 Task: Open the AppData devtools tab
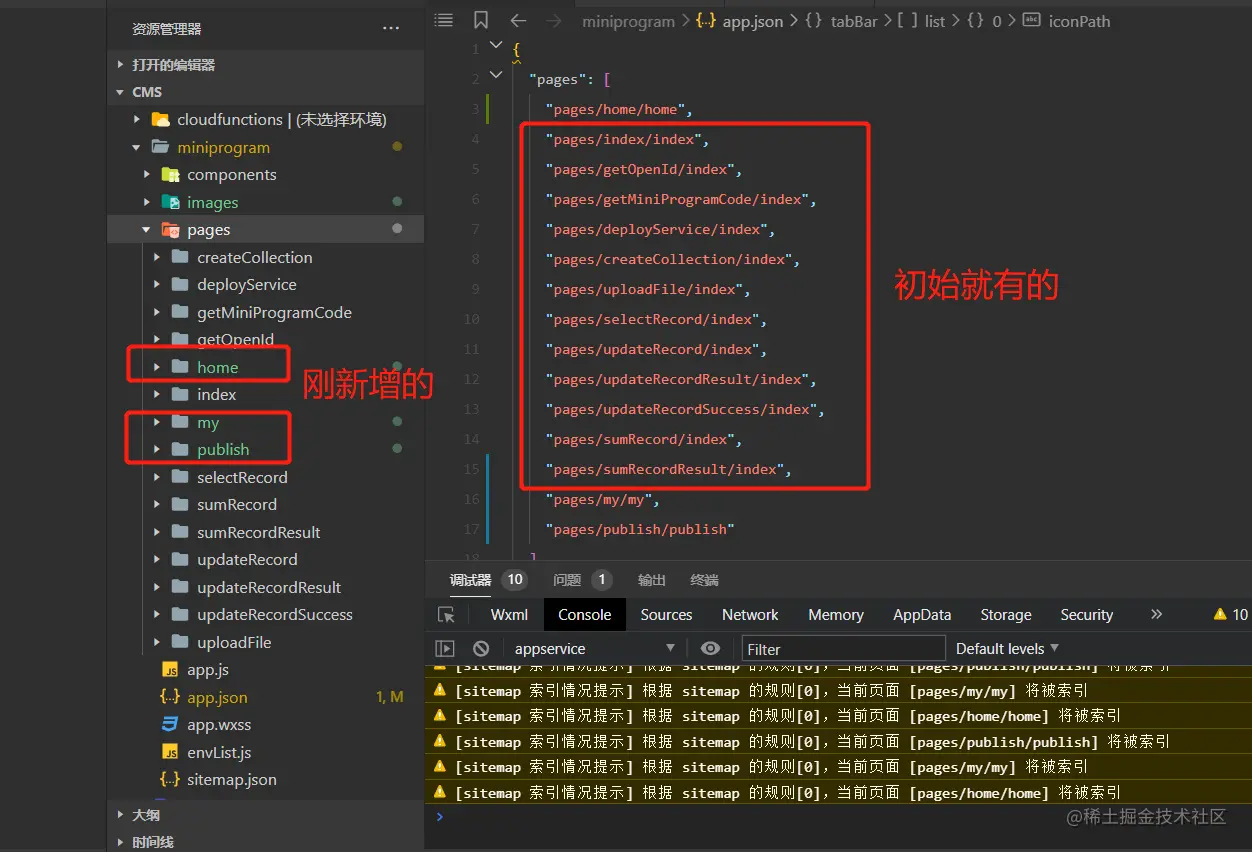tap(922, 614)
